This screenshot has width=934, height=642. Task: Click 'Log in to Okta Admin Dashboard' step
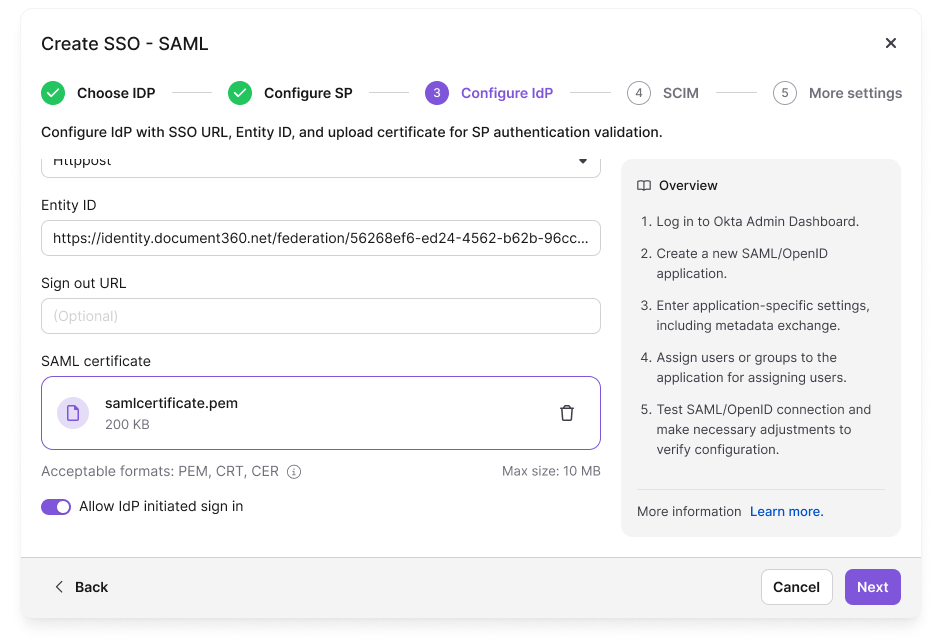[757, 222]
